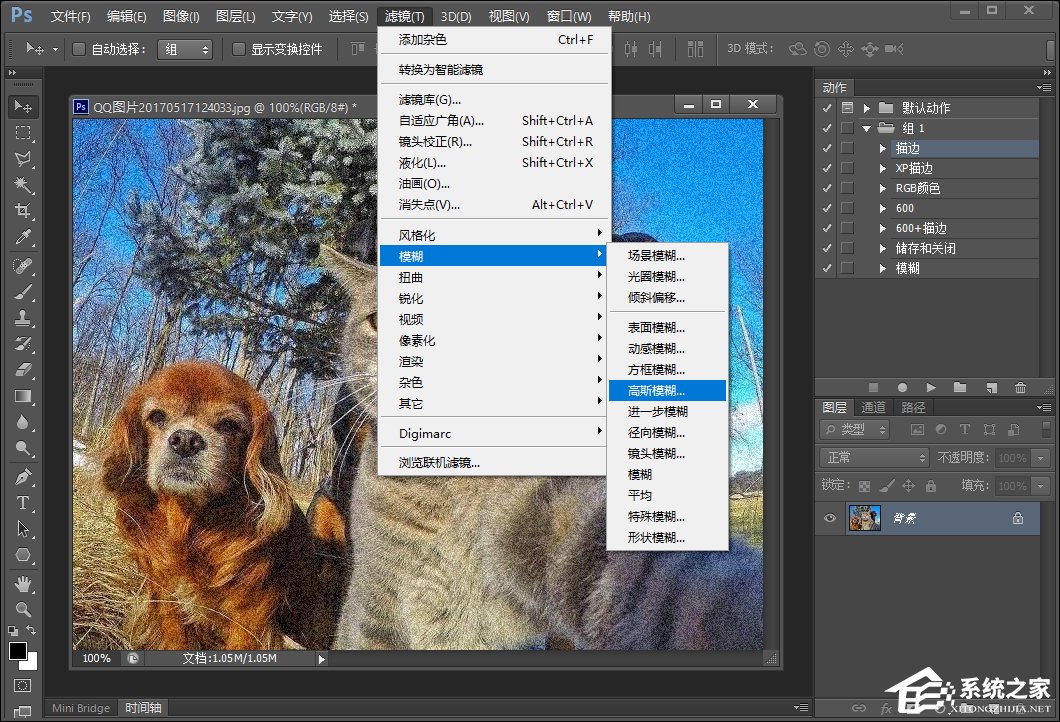Screen dimensions: 1060x722
Task: Click the 背景 layer thumbnail
Action: pos(864,518)
